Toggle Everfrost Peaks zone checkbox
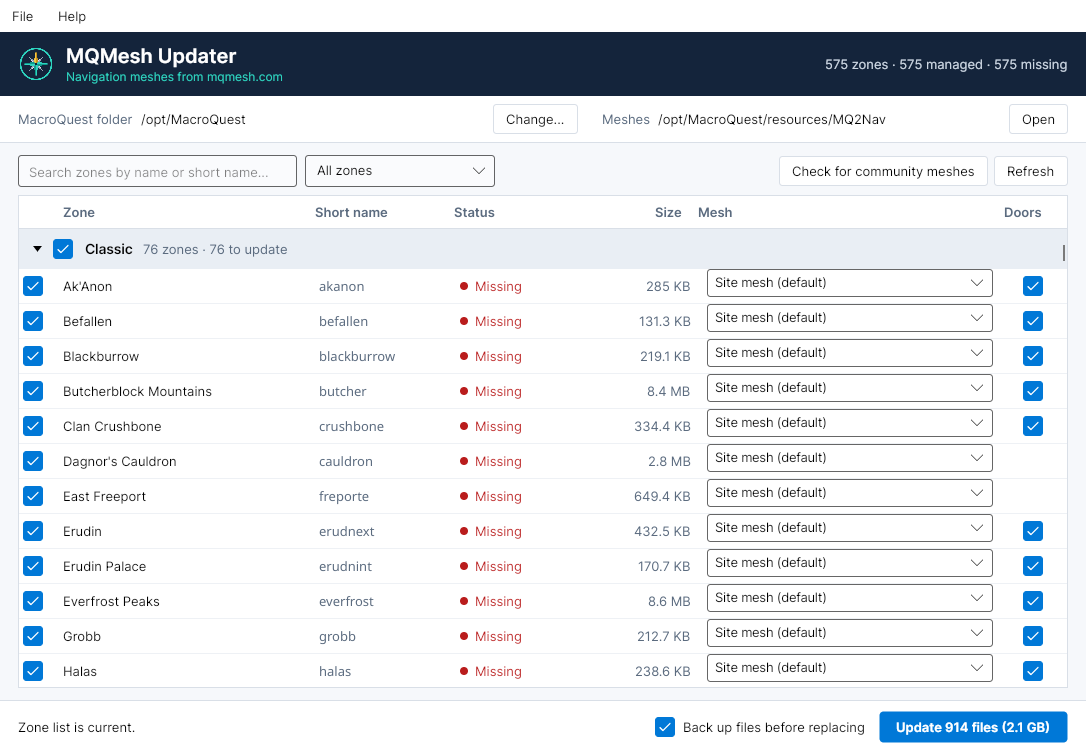This screenshot has width=1086, height=753. point(33,601)
